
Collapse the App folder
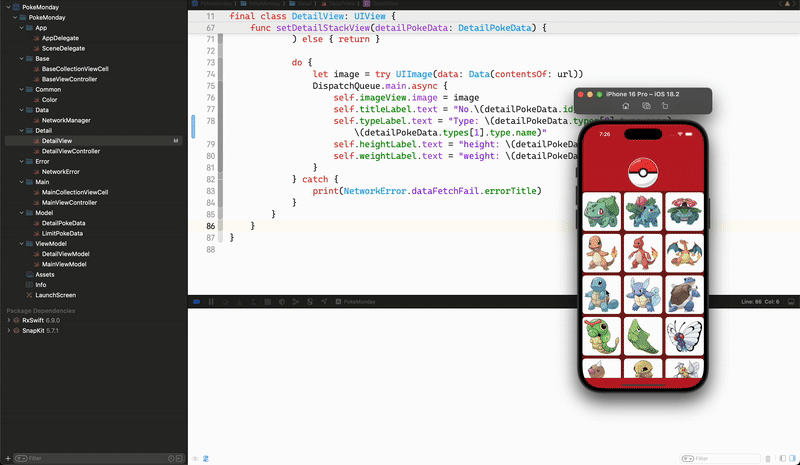coord(21,28)
